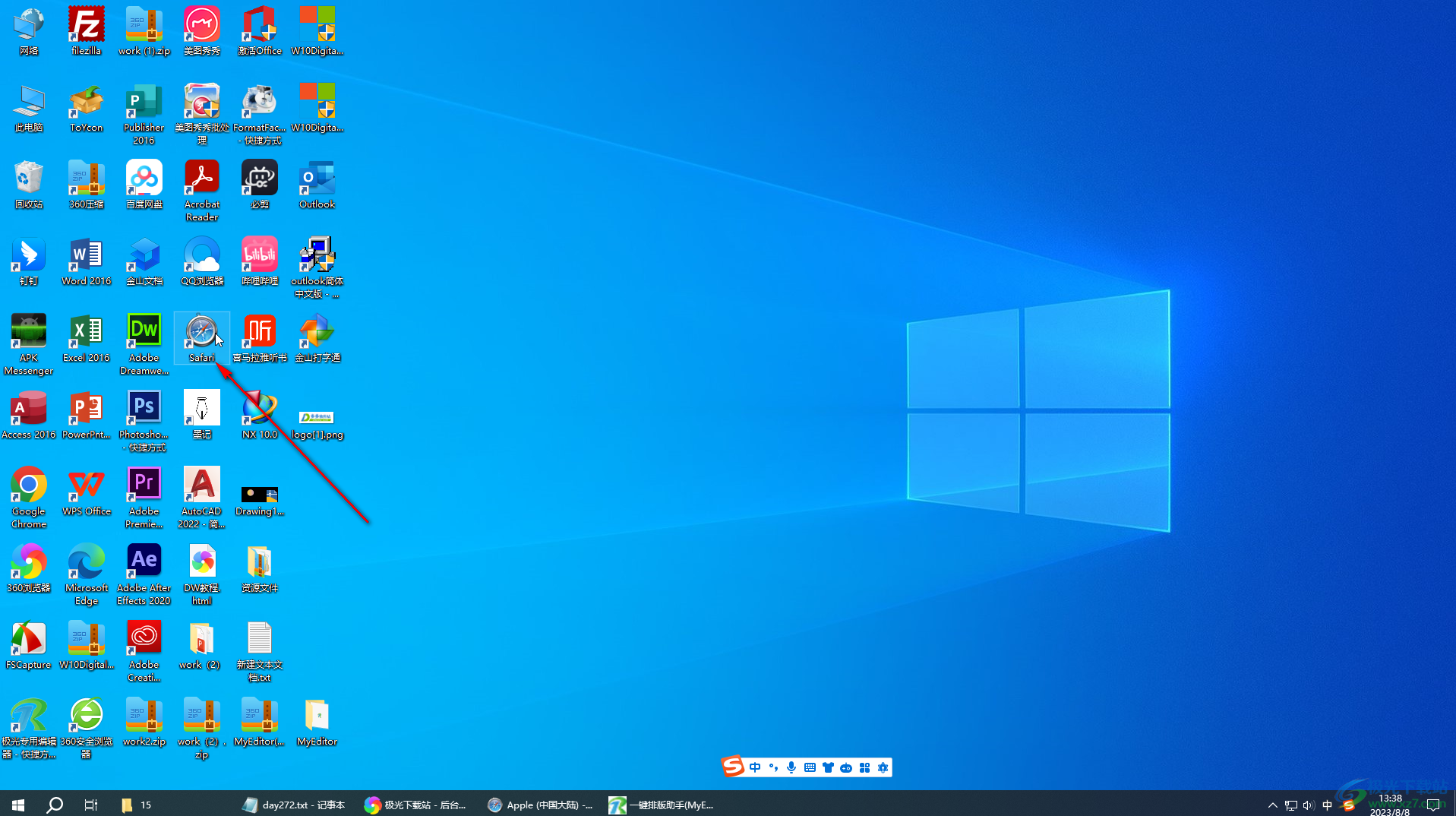The width and height of the screenshot is (1456, 816).
Task: Toggle Chinese/English mode on Sogou bar
Action: [x=755, y=767]
